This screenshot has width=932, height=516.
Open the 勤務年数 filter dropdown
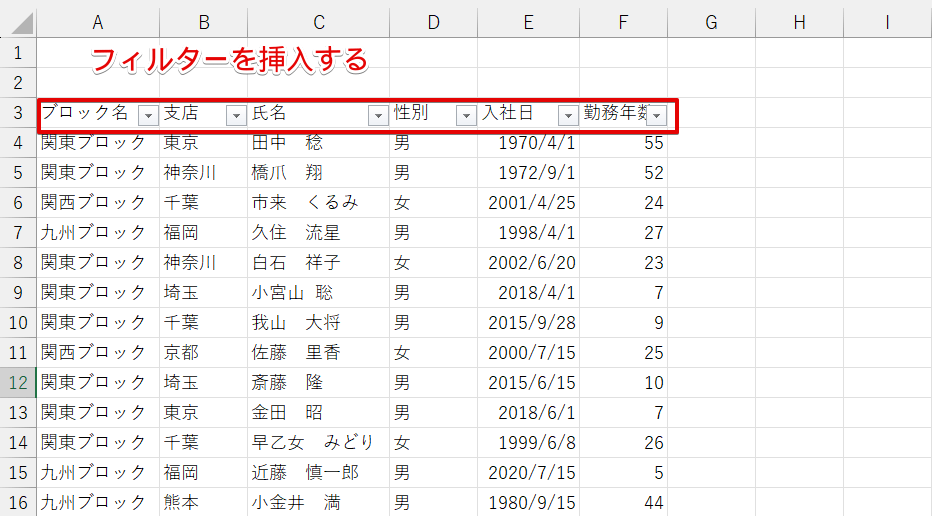tap(656, 115)
